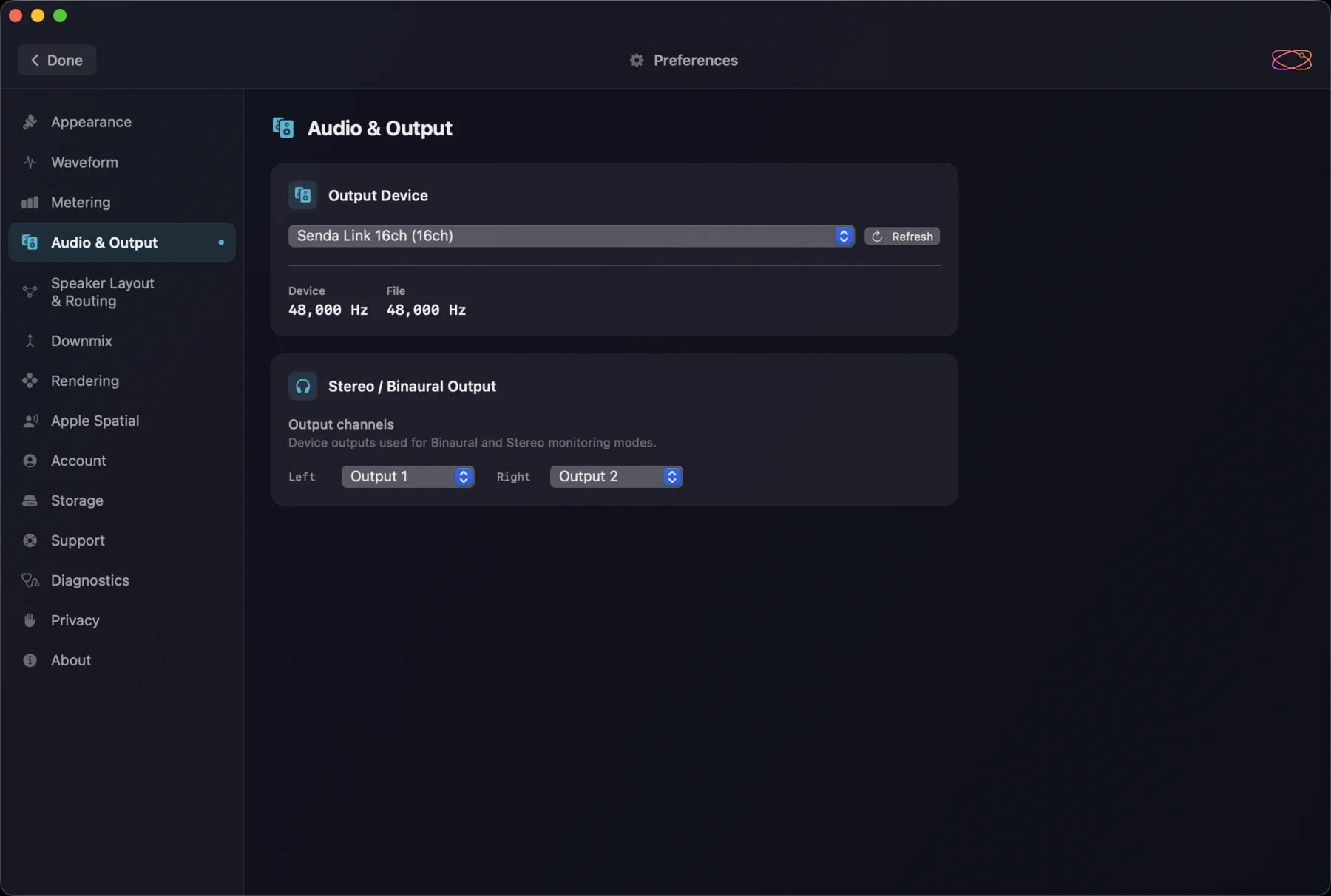
Task: Switch to Waveform preferences
Action: 122,162
